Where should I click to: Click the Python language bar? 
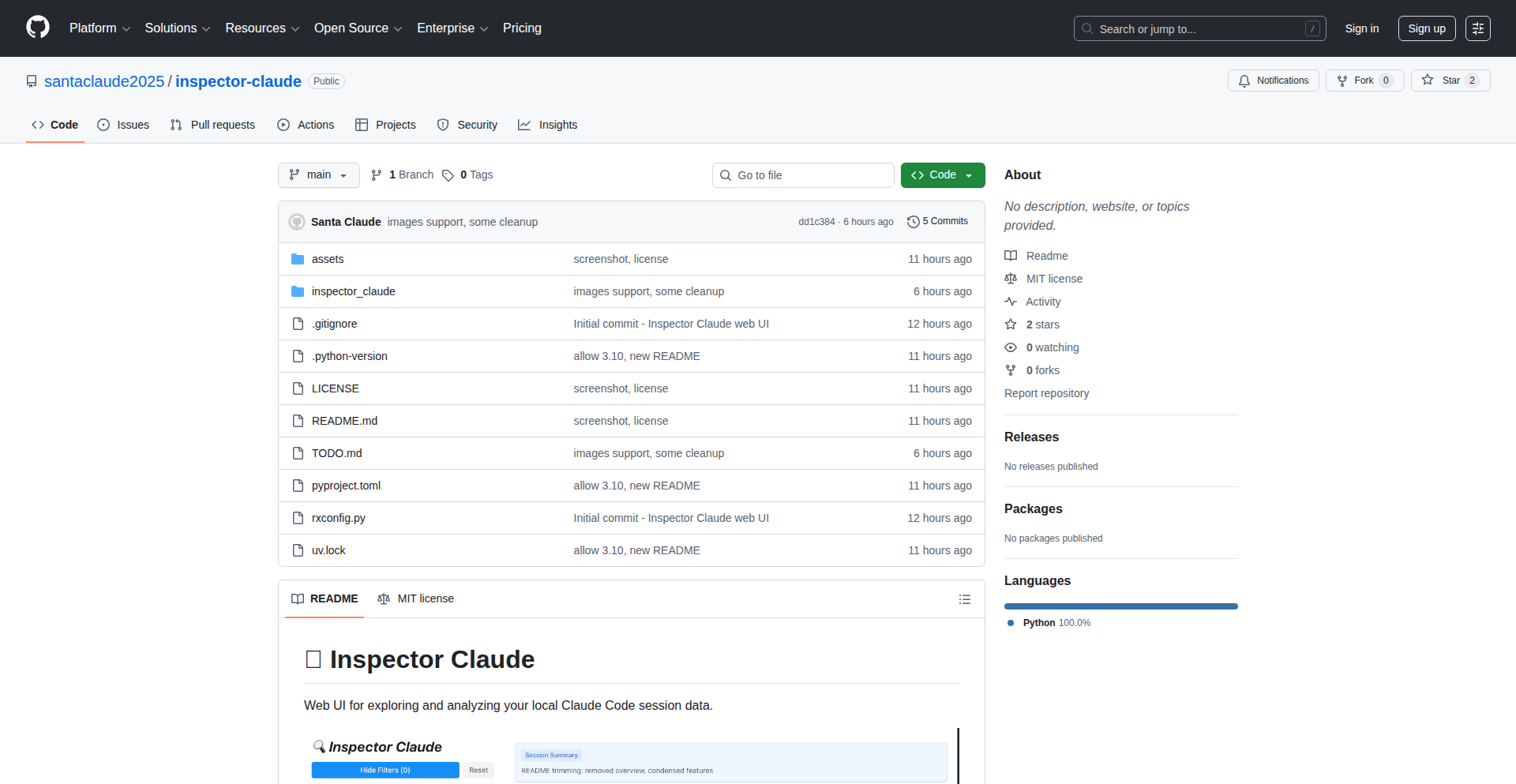1121,606
